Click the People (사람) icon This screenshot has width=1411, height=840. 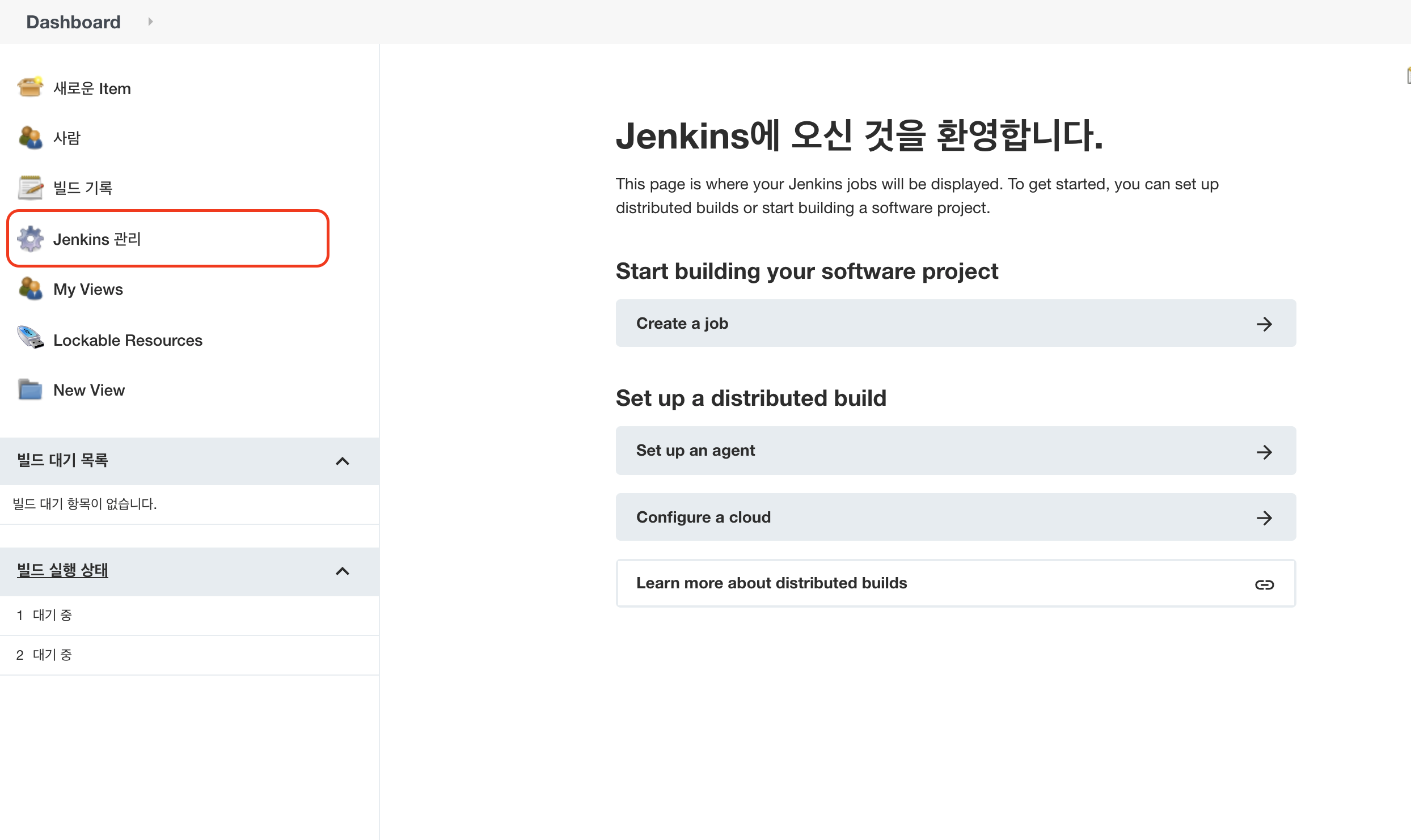tap(30, 137)
